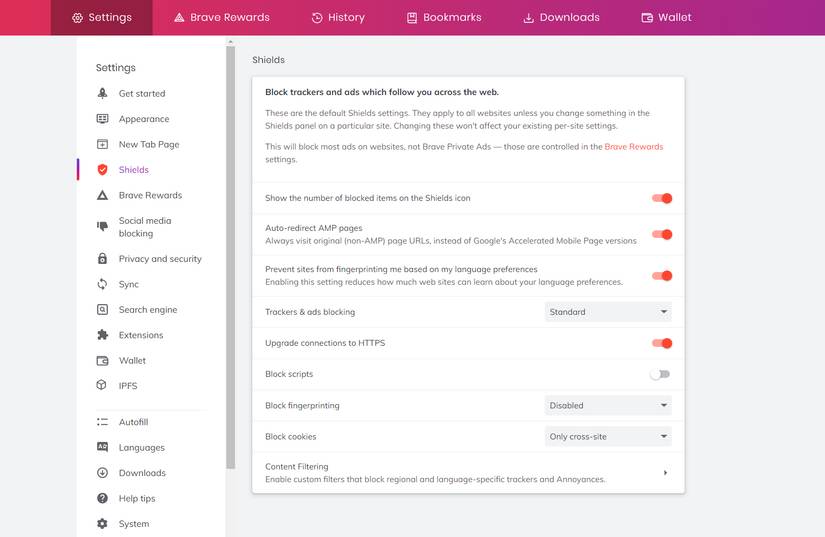Disable Upgrade connections to HTTPS toggle

661,343
